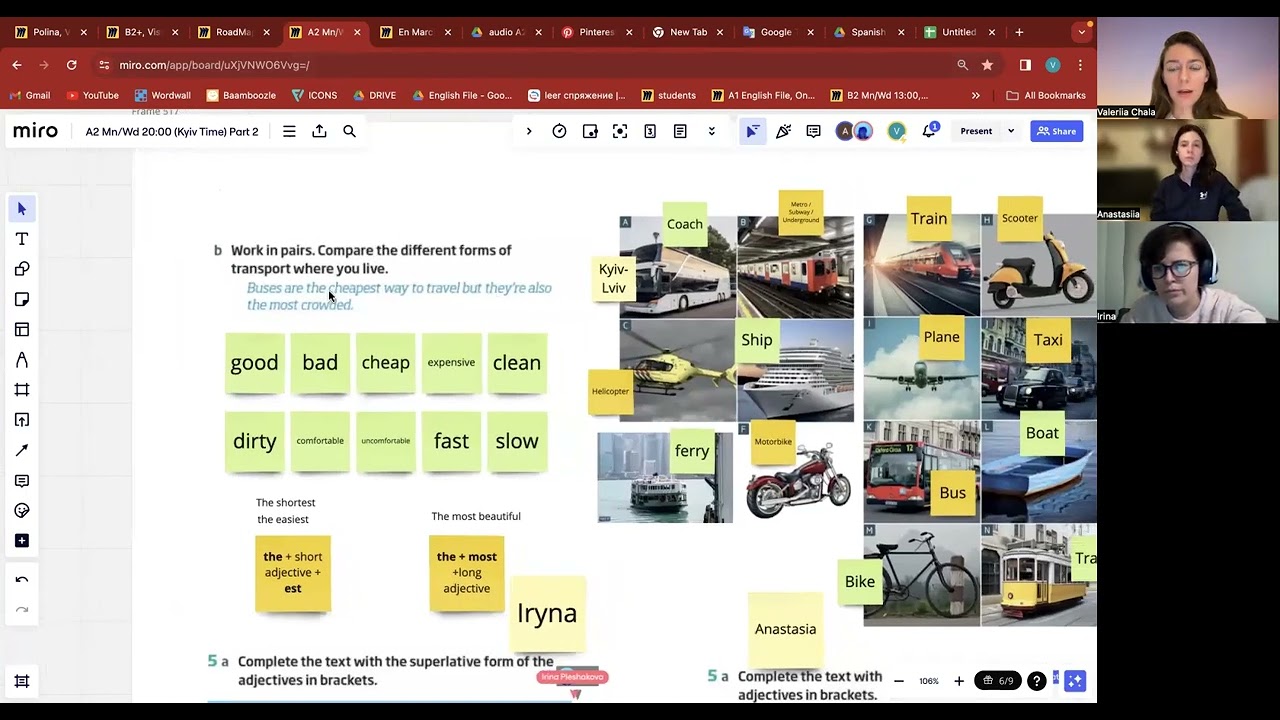Switch to the En Marc browser tab
The height and width of the screenshot is (720, 1280).
coord(416,32)
